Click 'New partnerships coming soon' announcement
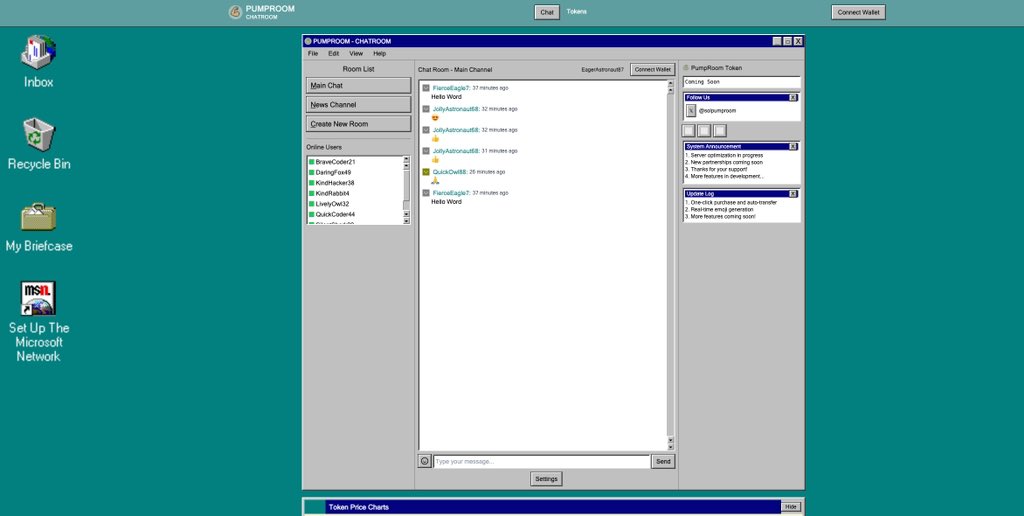 [724, 163]
